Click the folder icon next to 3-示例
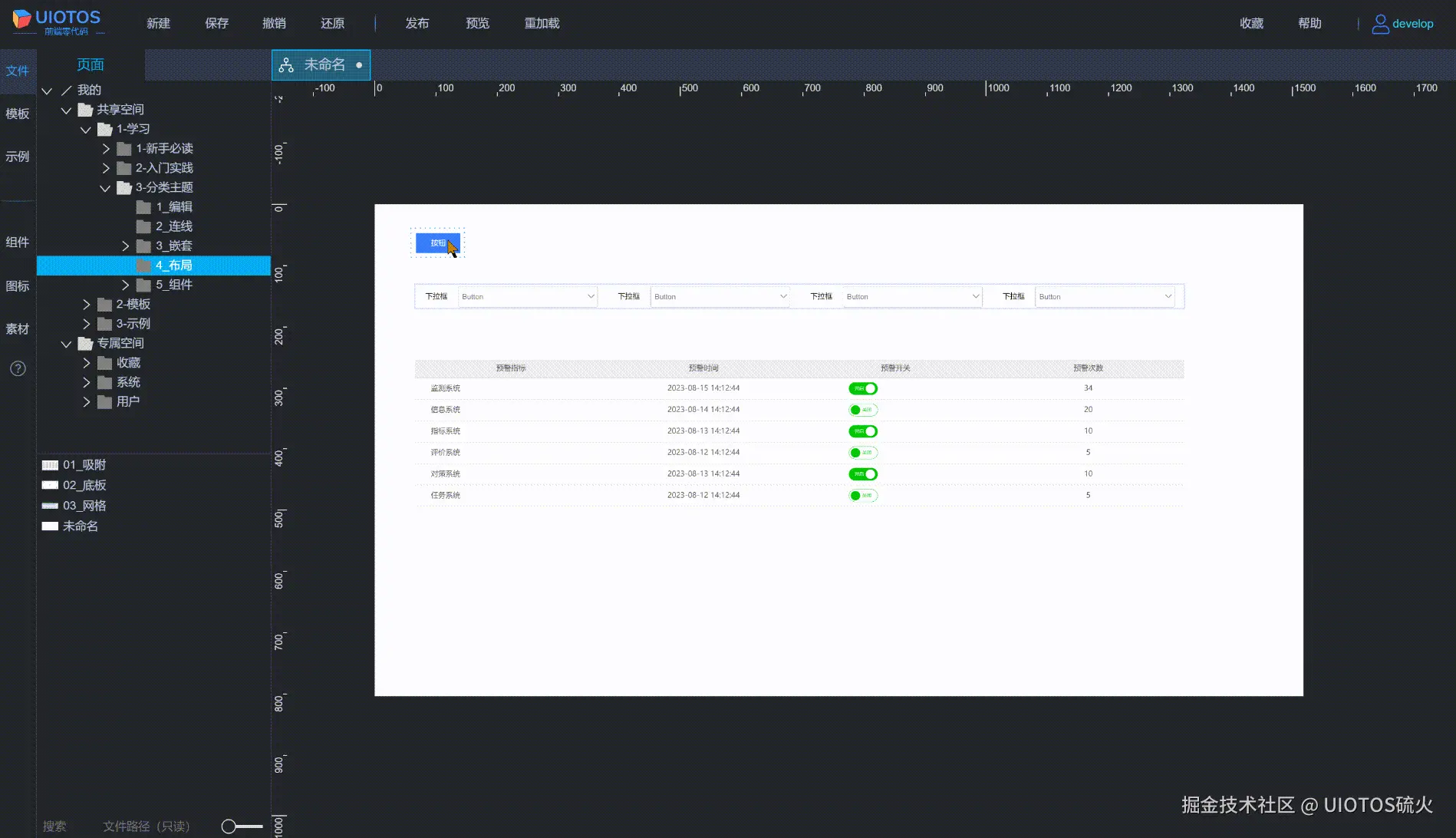The height and width of the screenshot is (838, 1456). [x=105, y=324]
